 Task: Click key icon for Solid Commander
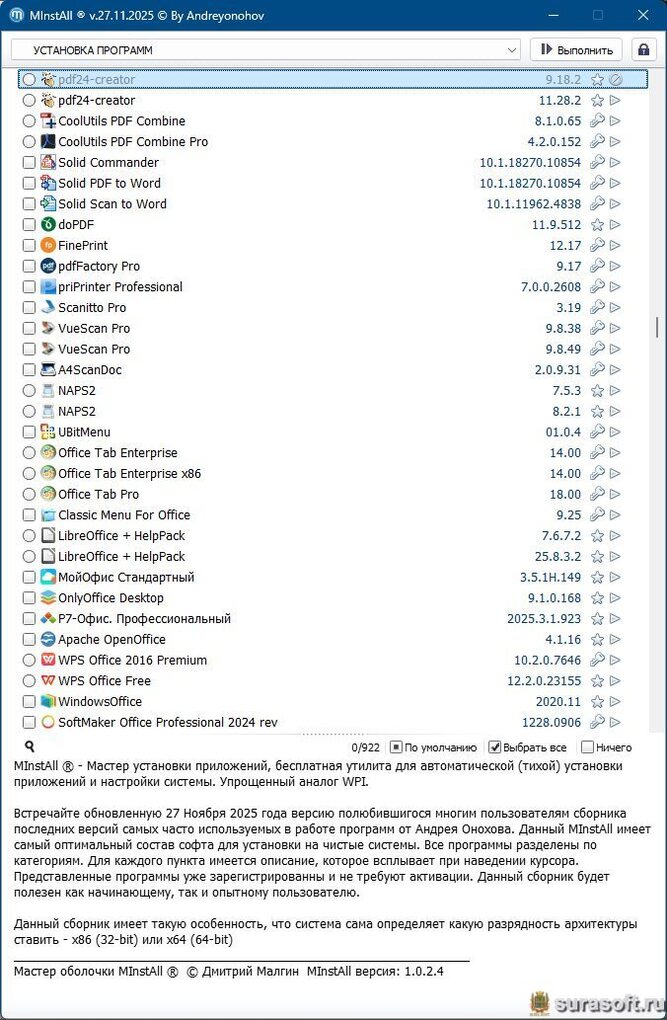598,163
